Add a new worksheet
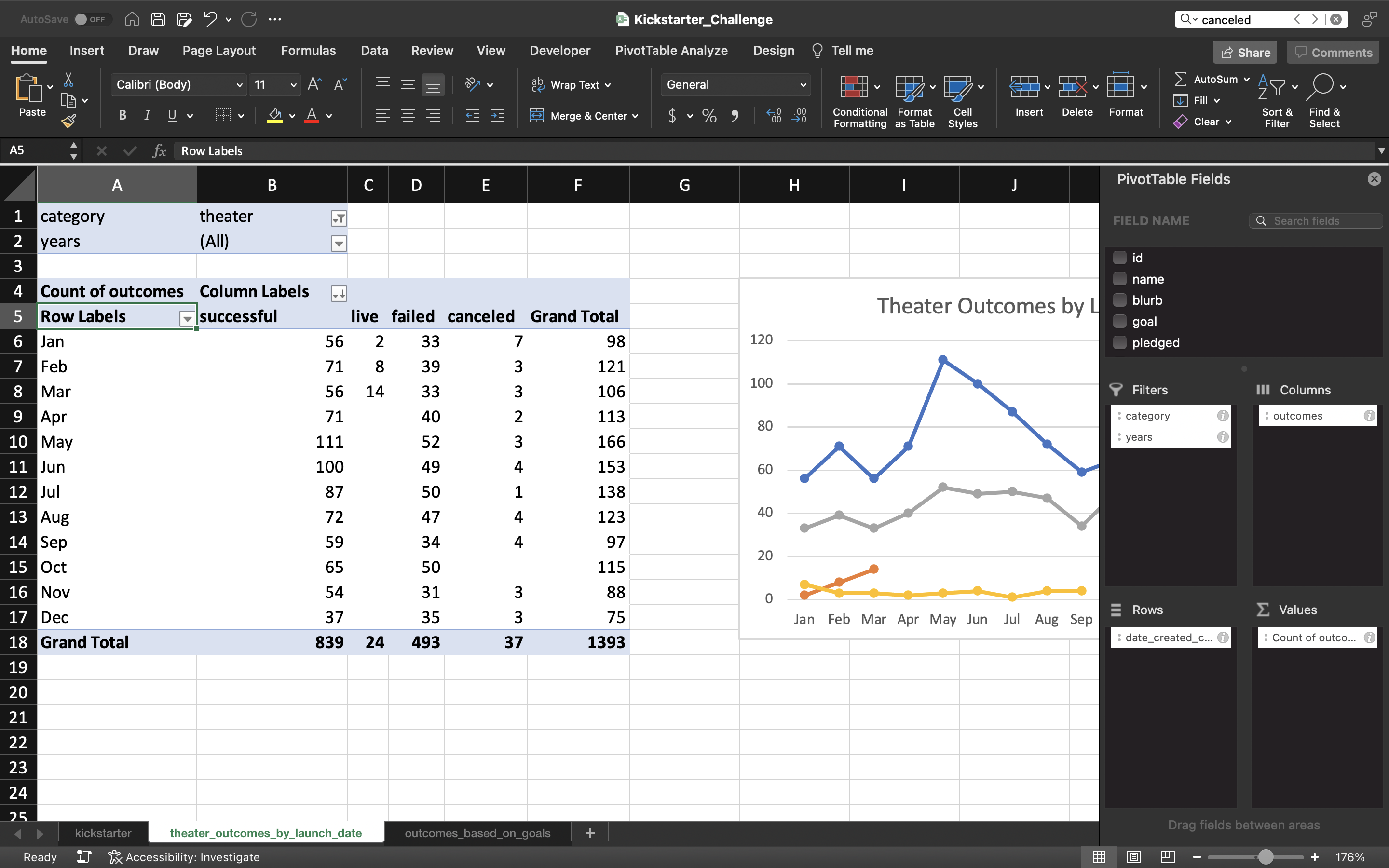The image size is (1389, 868). click(589, 833)
